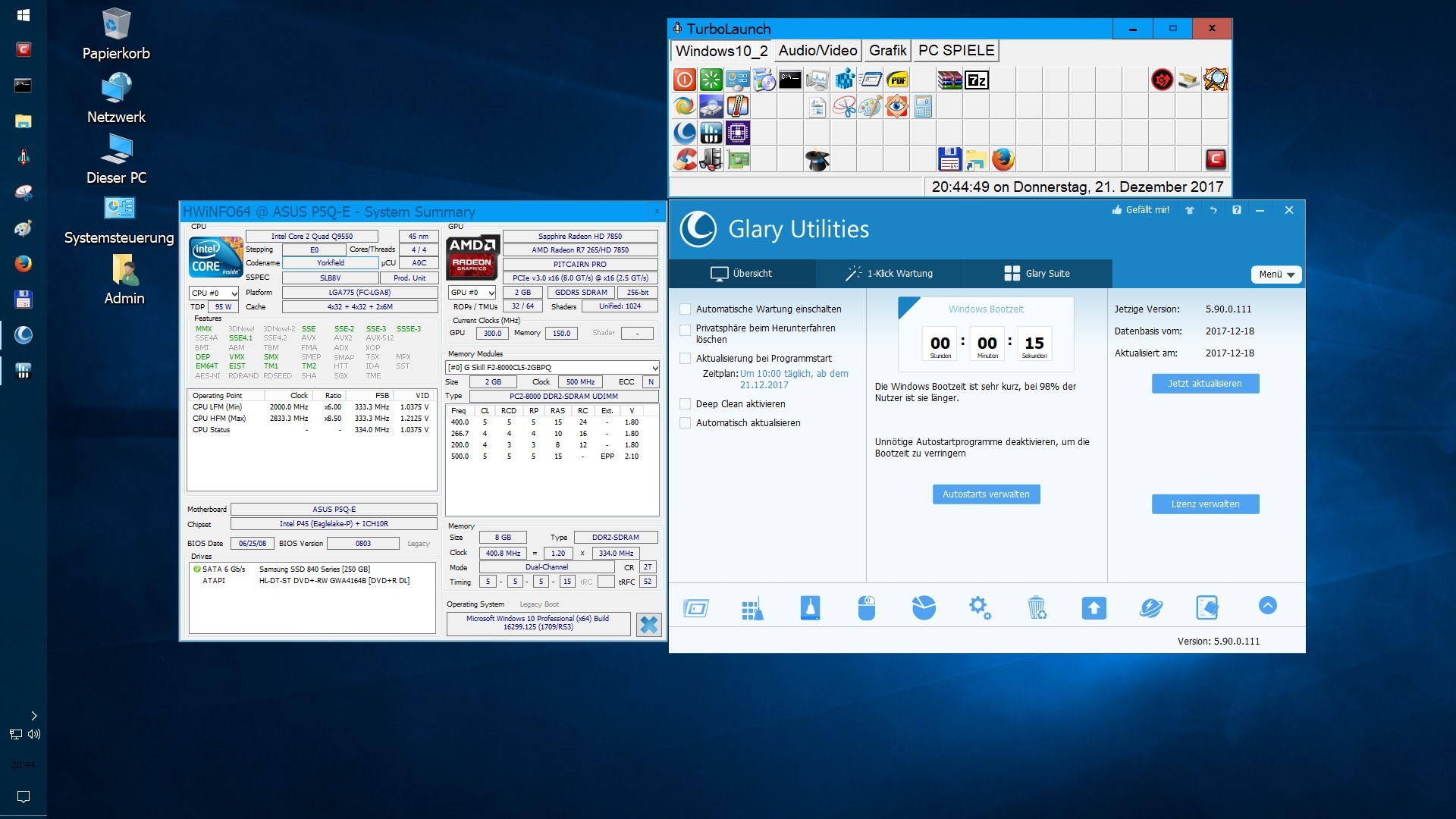Check Automatisch aktualisieren option
1456x819 pixels.
point(686,423)
